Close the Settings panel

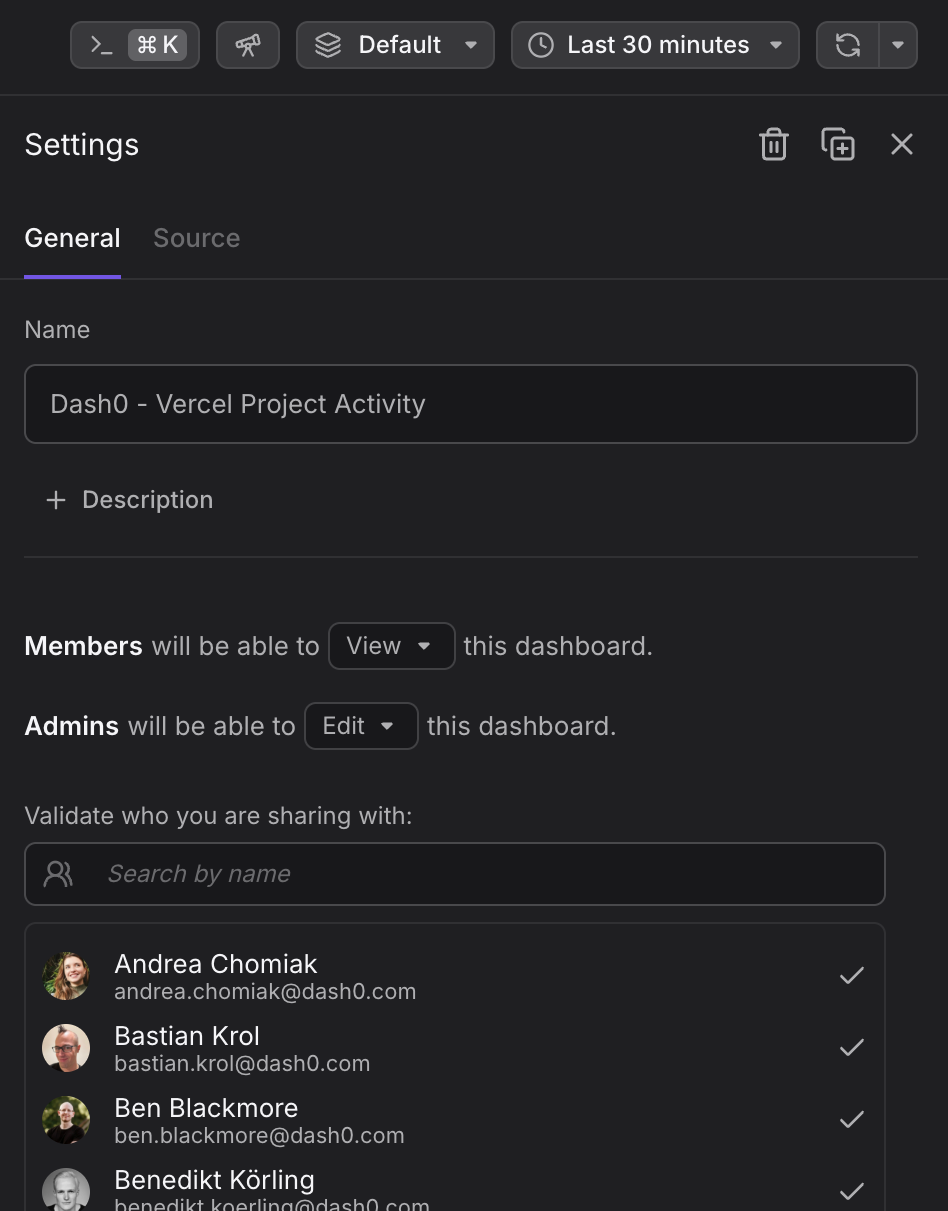point(902,144)
